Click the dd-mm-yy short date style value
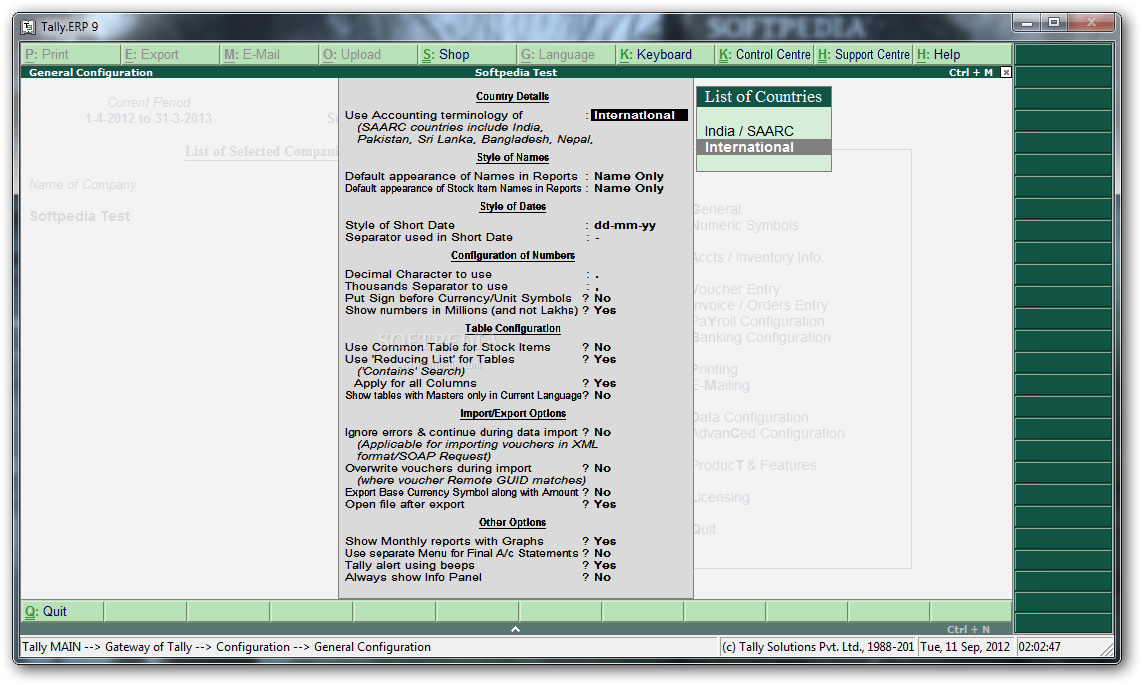 point(625,225)
